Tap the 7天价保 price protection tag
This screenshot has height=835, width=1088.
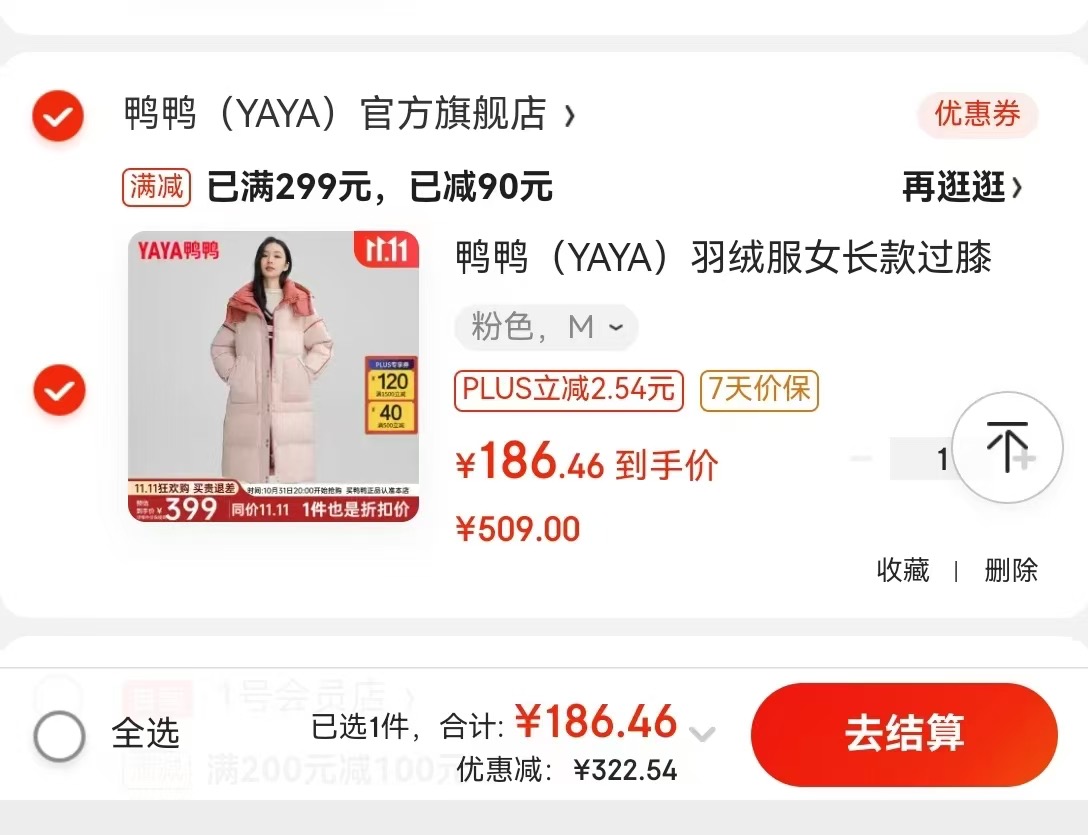pyautogui.click(x=759, y=391)
